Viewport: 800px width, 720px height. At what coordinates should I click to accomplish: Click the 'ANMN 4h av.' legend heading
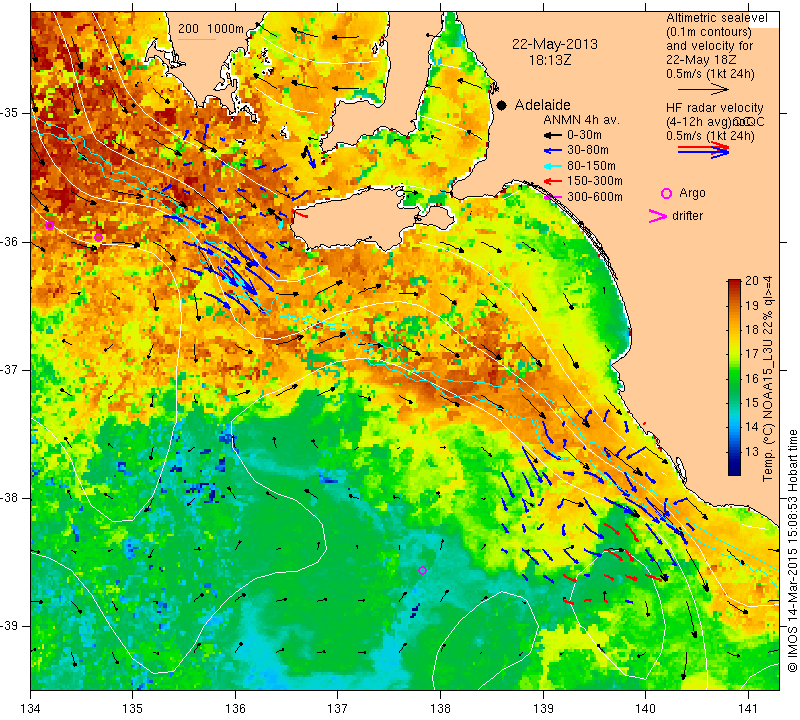(x=581, y=120)
